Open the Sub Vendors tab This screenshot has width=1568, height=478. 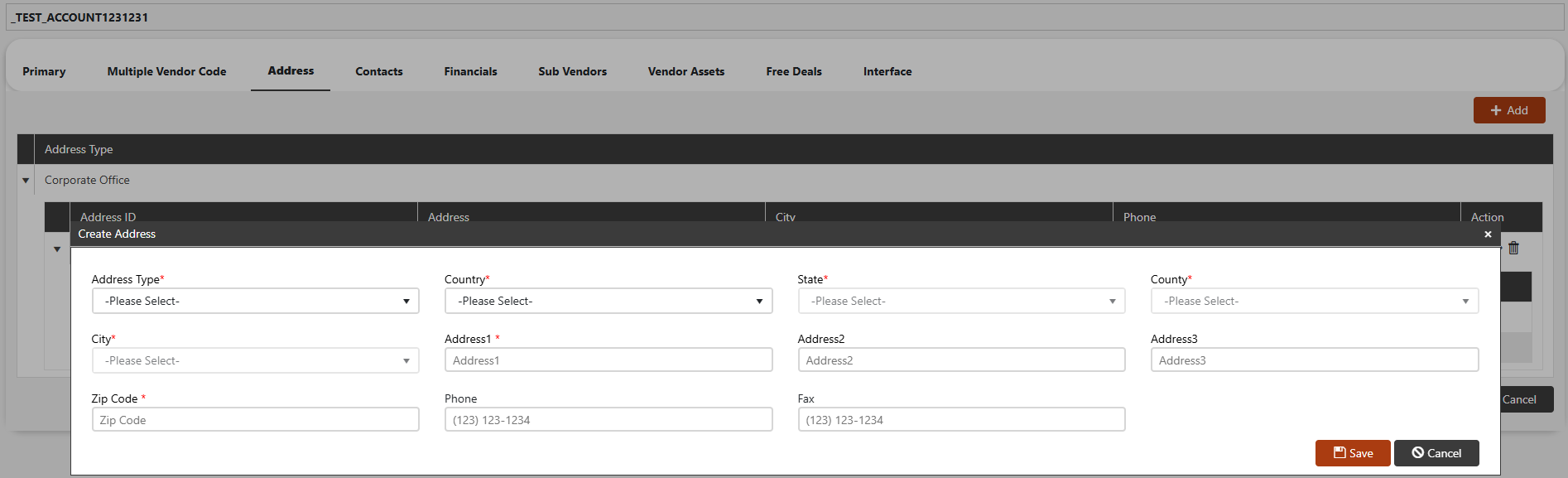coord(572,71)
